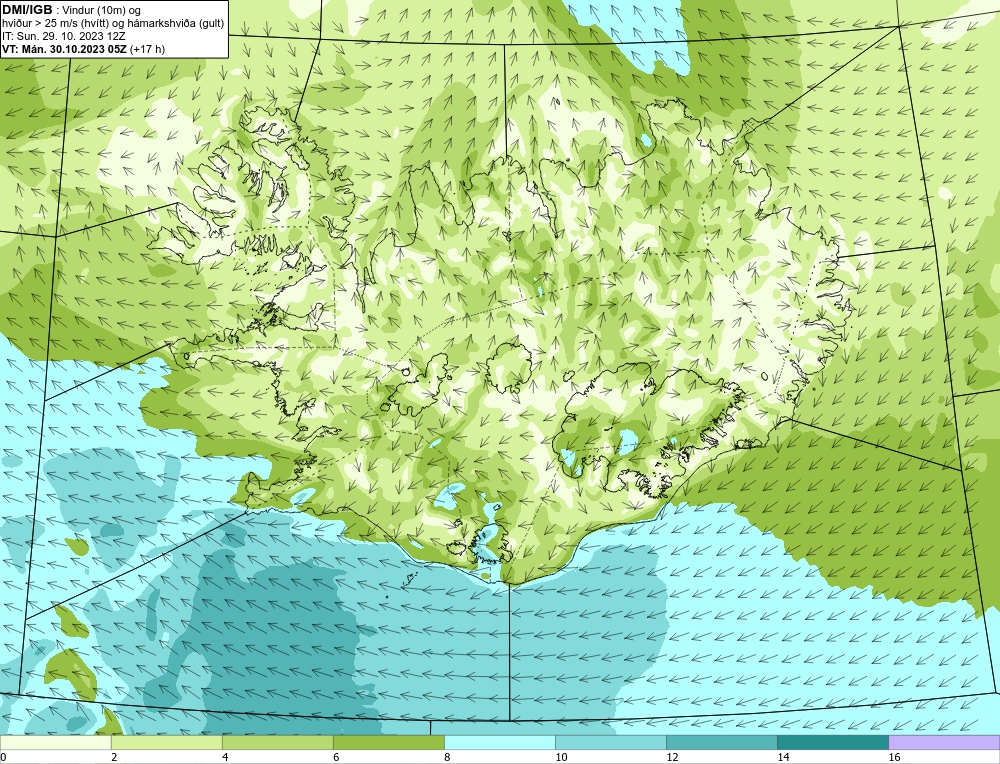Image resolution: width=1000 pixels, height=764 pixels.
Task: Click the 'VT: Mán. 30.10.2023 05Z' line
Action: coord(84,48)
